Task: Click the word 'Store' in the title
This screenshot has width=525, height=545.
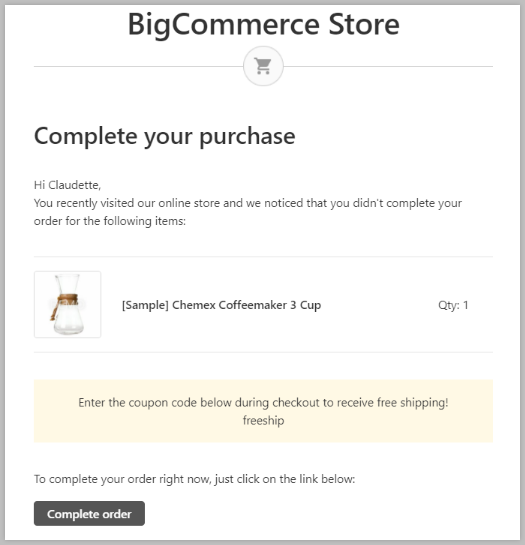Action: [364, 24]
